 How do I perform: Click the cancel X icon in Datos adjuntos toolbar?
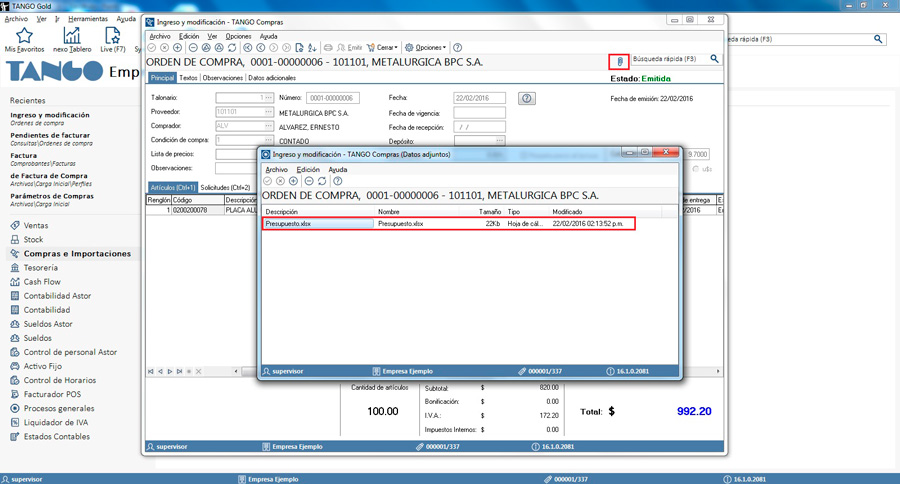(x=280, y=181)
